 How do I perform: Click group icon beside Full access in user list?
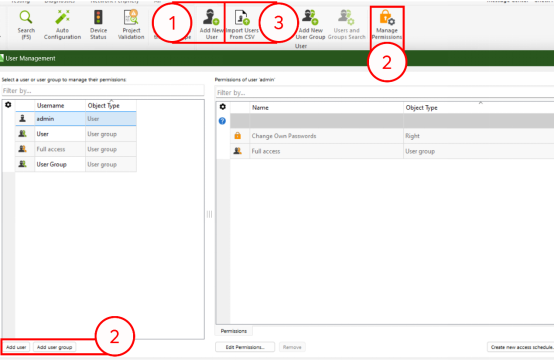click(x=23, y=149)
